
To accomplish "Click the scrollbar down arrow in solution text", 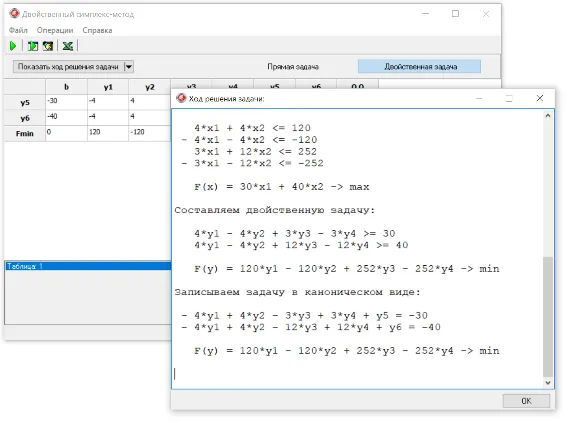I will coord(548,383).
